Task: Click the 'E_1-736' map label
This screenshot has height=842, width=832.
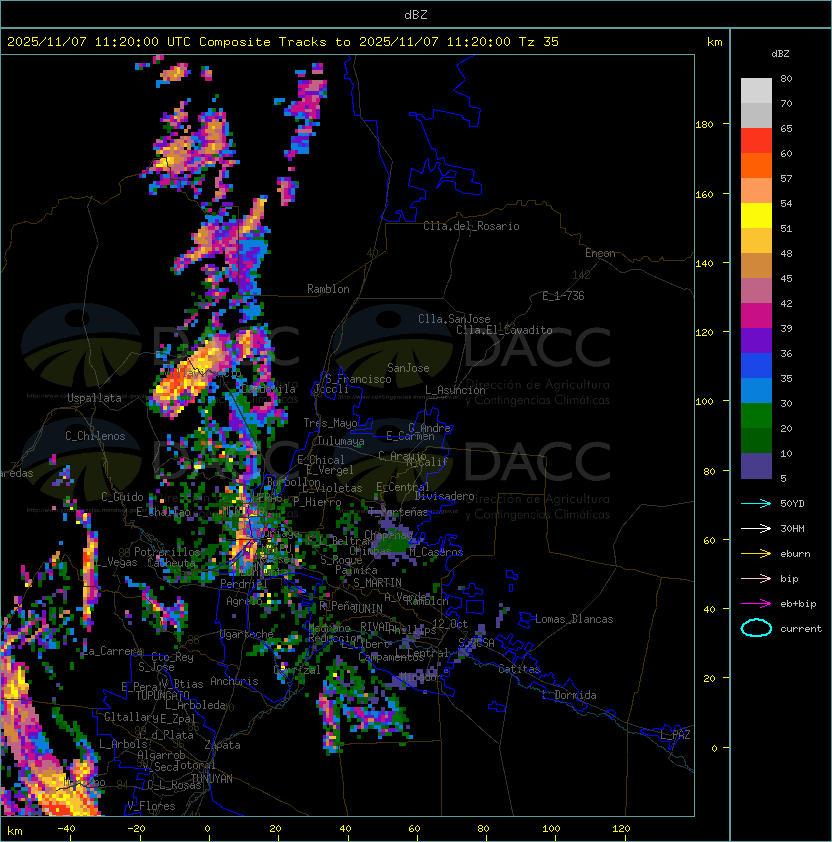Action: coord(563,296)
